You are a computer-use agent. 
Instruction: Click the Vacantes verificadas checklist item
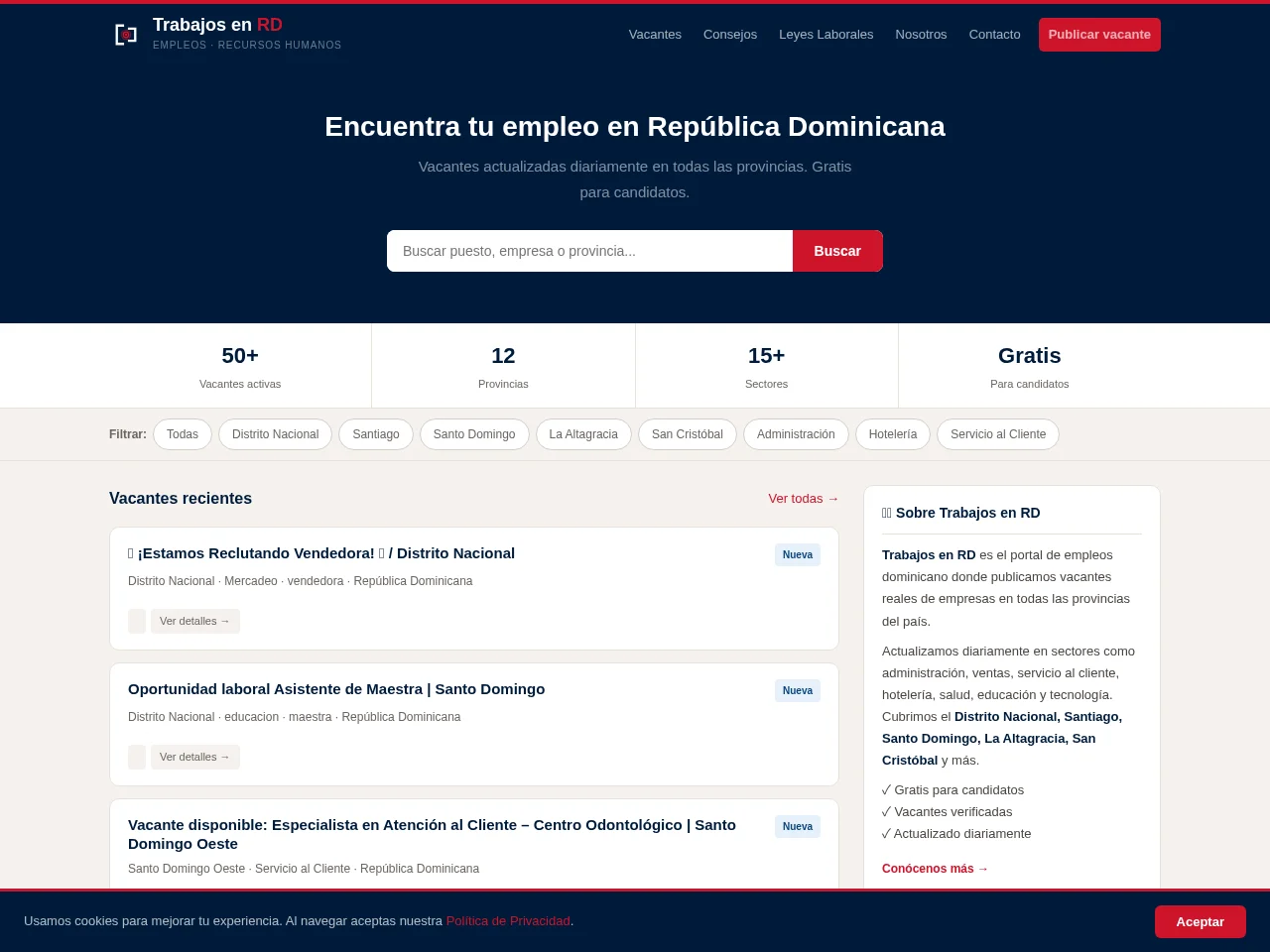[x=948, y=812]
